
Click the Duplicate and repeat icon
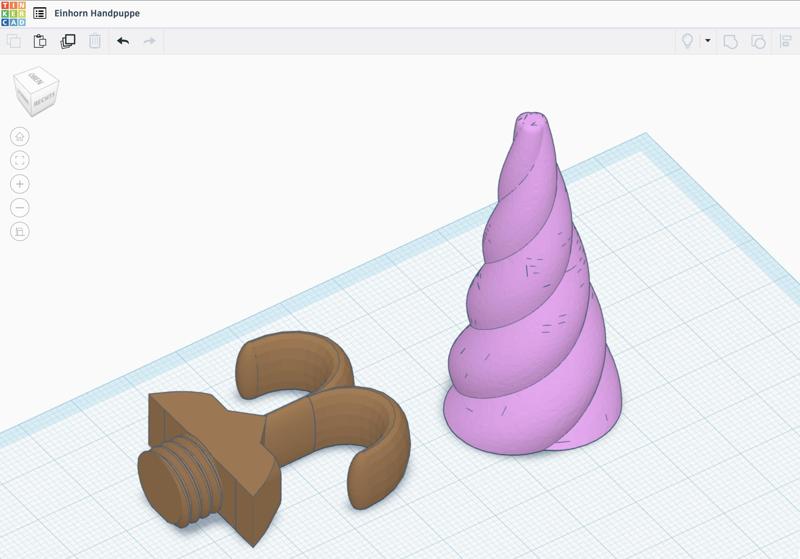pyautogui.click(x=68, y=41)
